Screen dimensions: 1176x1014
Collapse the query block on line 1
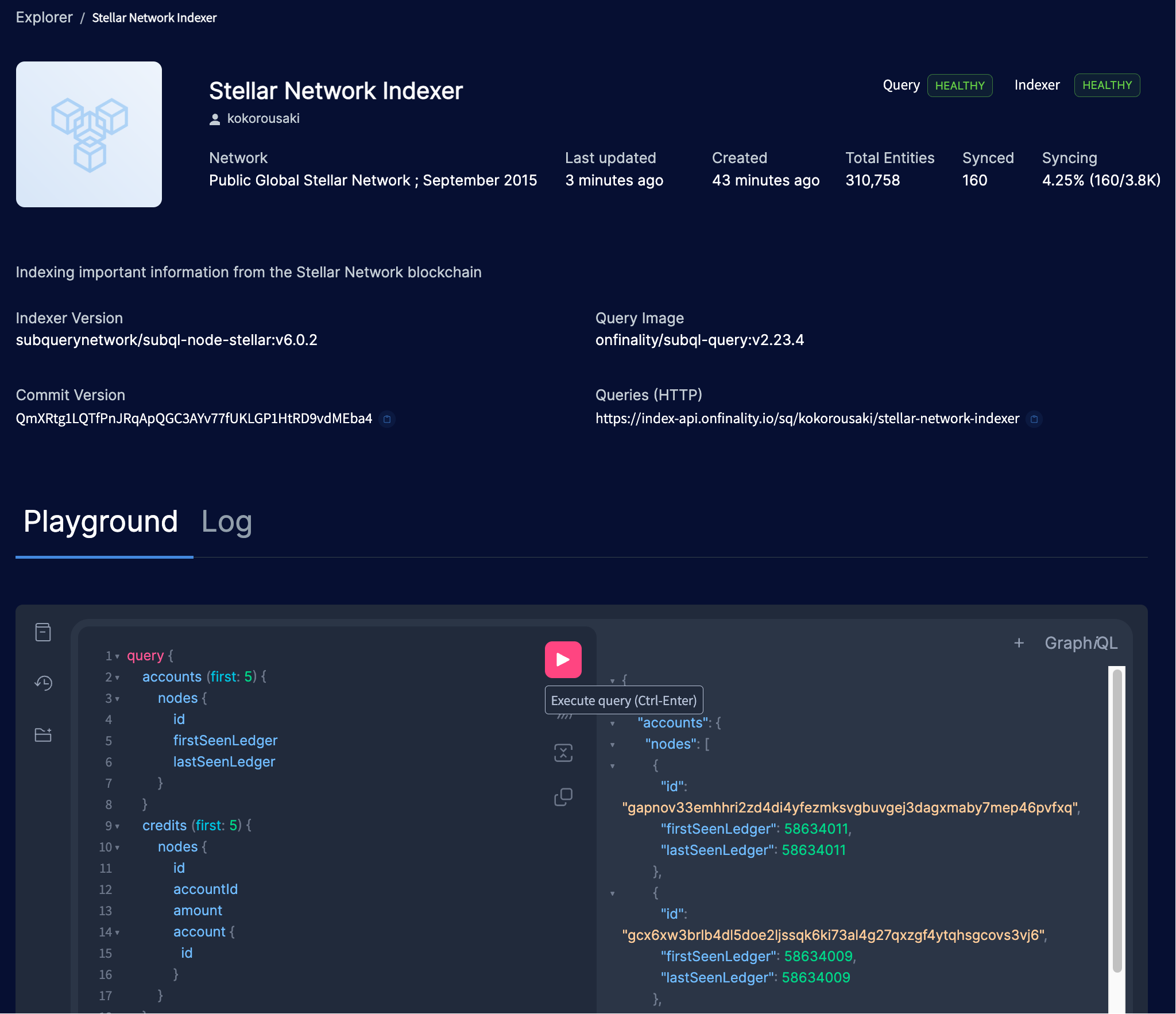point(117,656)
